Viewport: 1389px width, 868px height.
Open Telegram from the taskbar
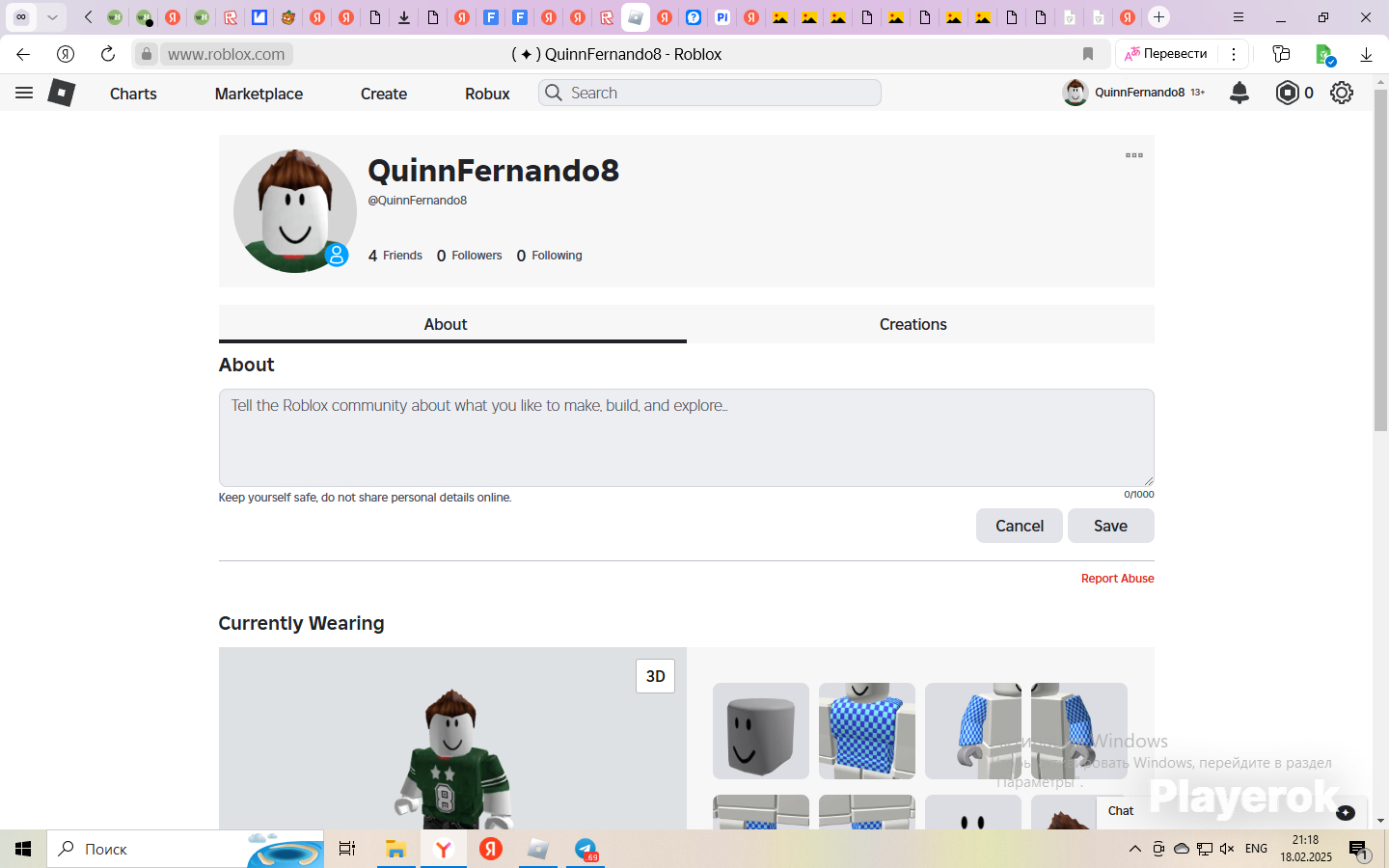click(586, 849)
